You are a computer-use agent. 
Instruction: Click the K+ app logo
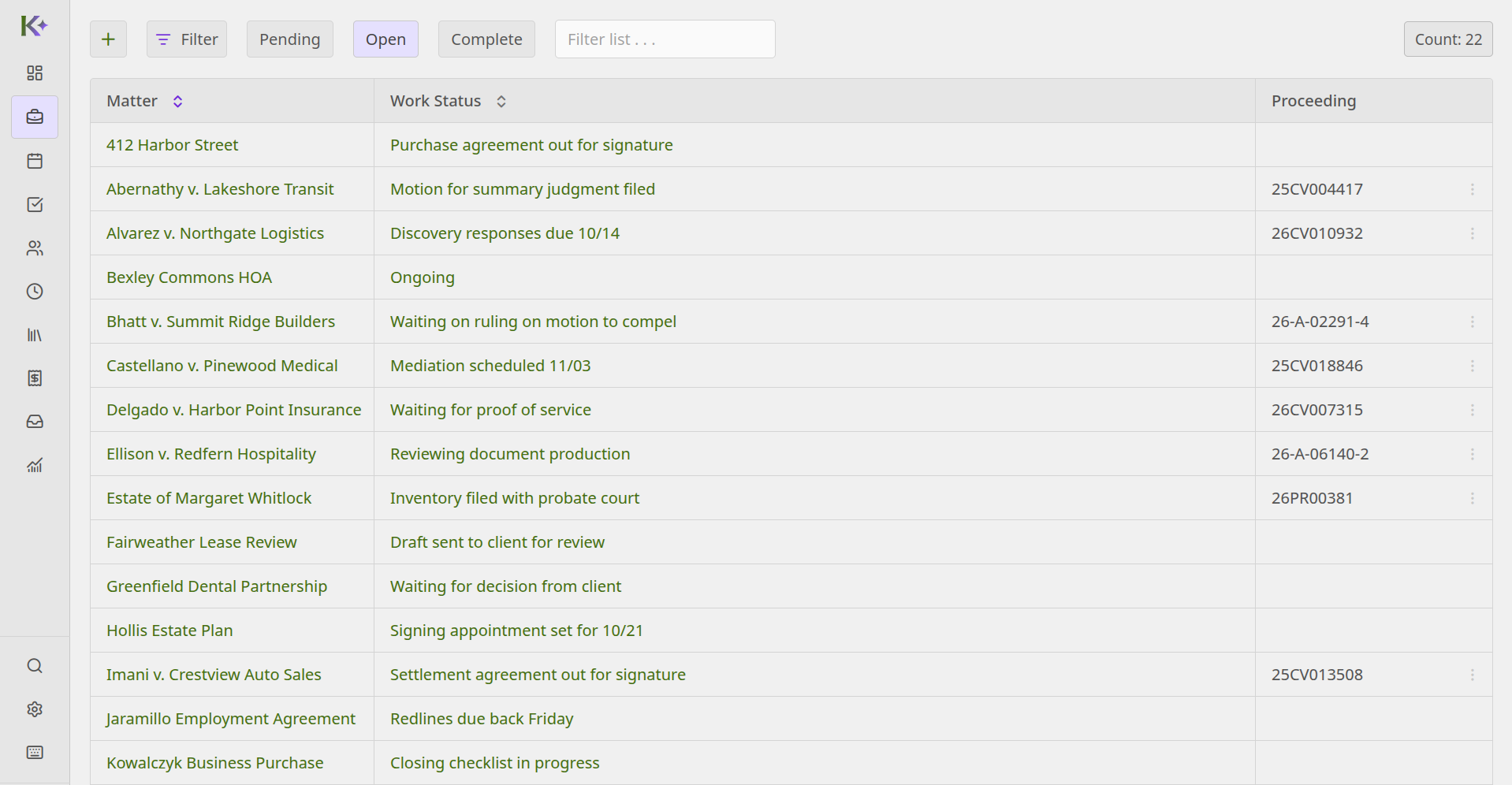click(34, 26)
